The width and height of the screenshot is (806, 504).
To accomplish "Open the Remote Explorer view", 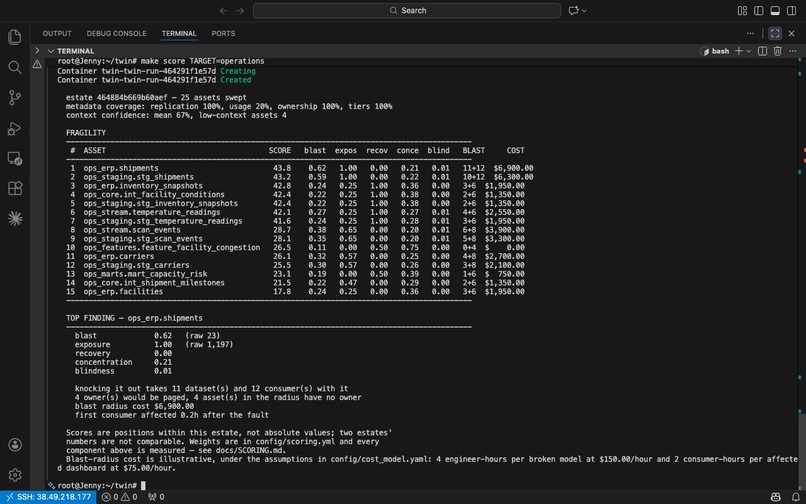I will click(15, 158).
